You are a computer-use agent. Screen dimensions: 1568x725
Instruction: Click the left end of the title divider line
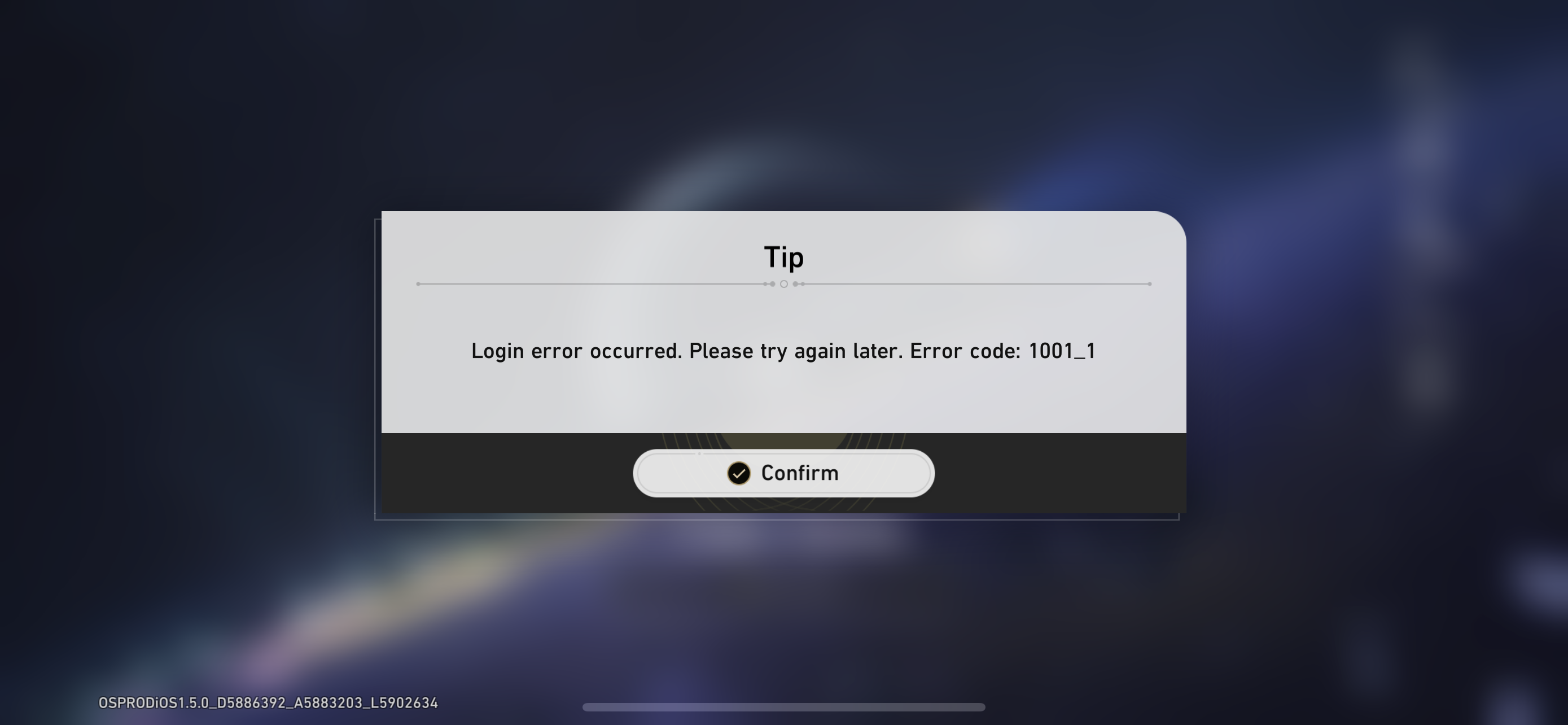pyautogui.click(x=419, y=283)
